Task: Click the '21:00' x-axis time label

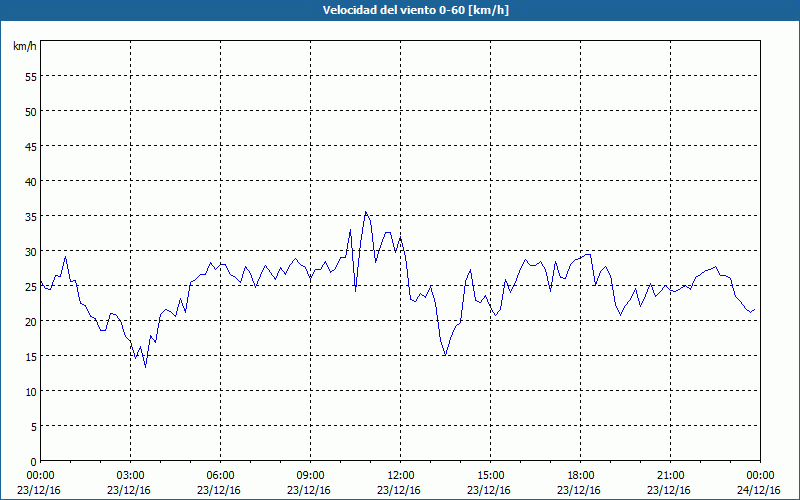Action: pyautogui.click(x=670, y=476)
